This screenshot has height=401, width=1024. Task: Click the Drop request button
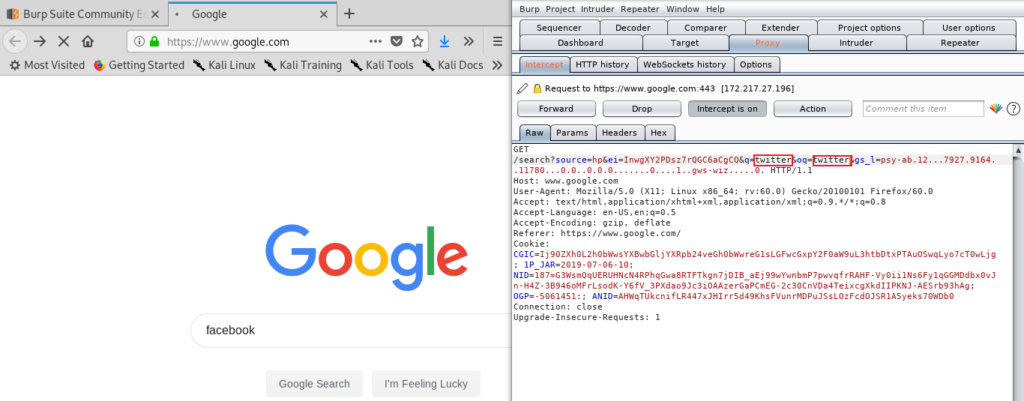pyautogui.click(x=642, y=108)
